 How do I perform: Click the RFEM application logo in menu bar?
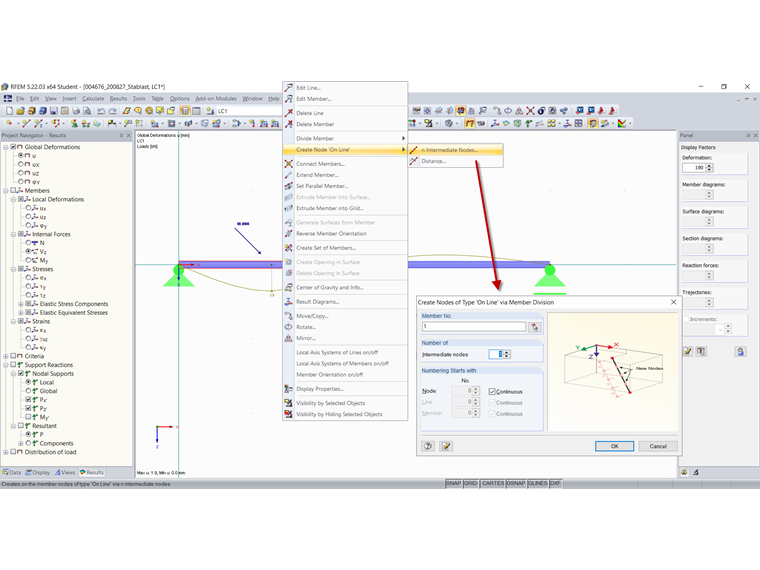(x=8, y=99)
